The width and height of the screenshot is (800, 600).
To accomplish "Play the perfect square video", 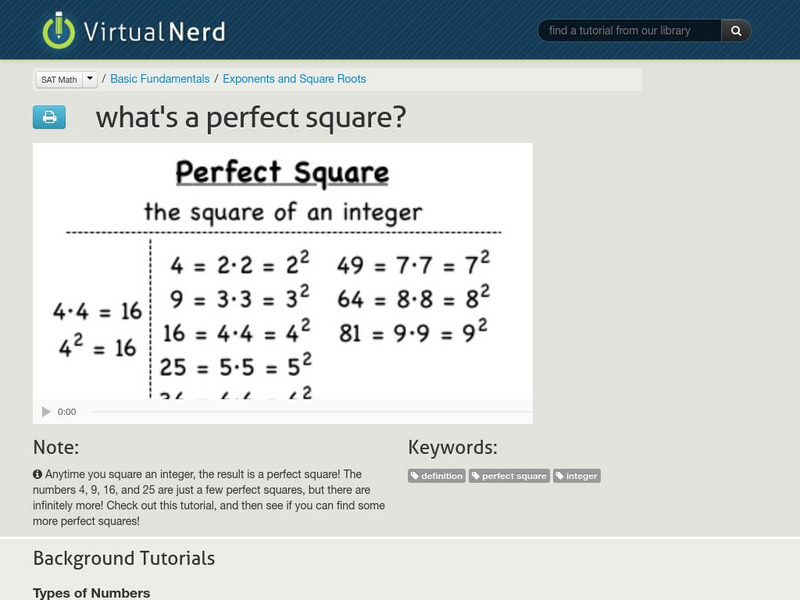I will point(46,412).
